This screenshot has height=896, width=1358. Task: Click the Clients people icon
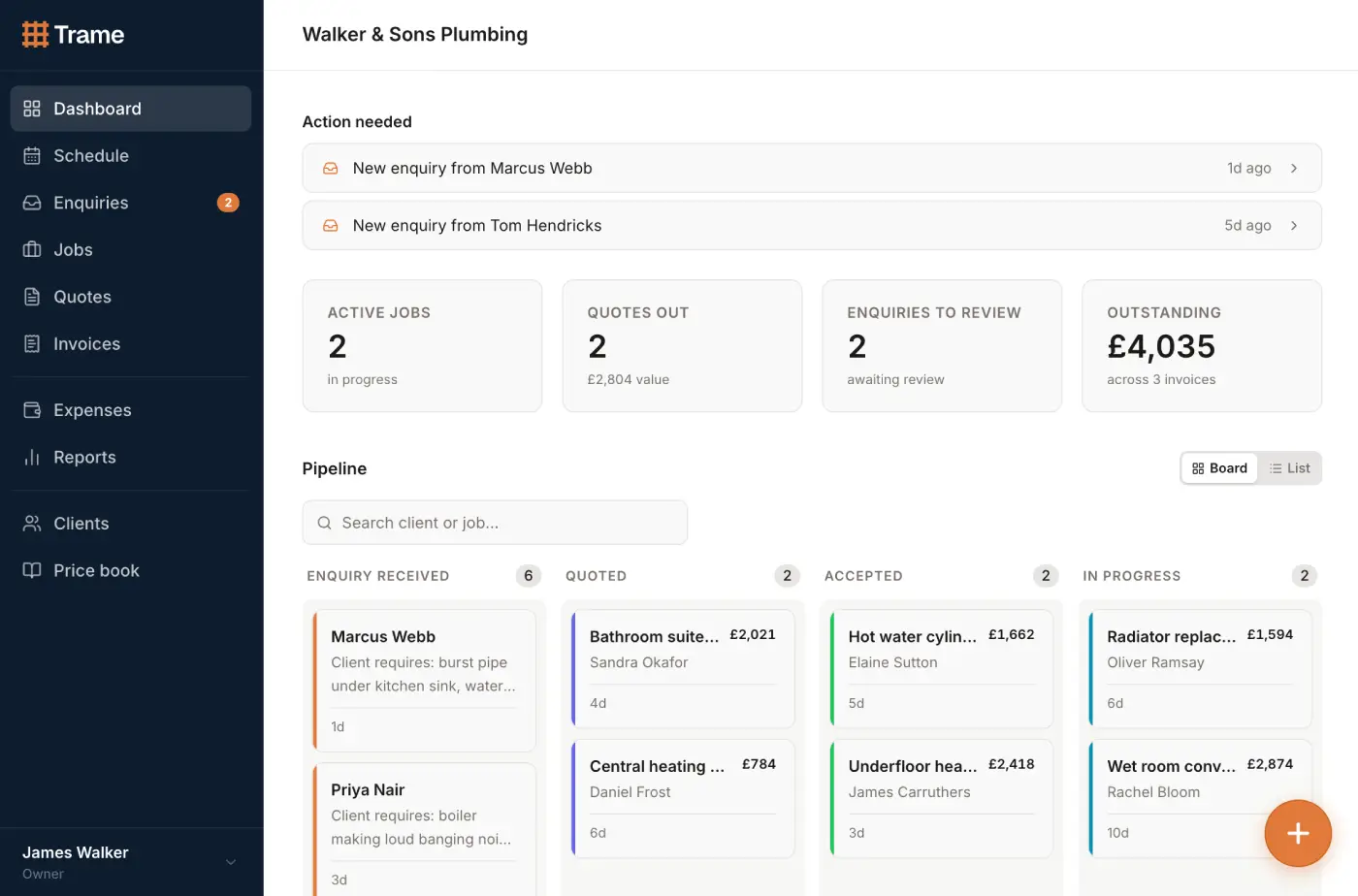click(x=32, y=524)
